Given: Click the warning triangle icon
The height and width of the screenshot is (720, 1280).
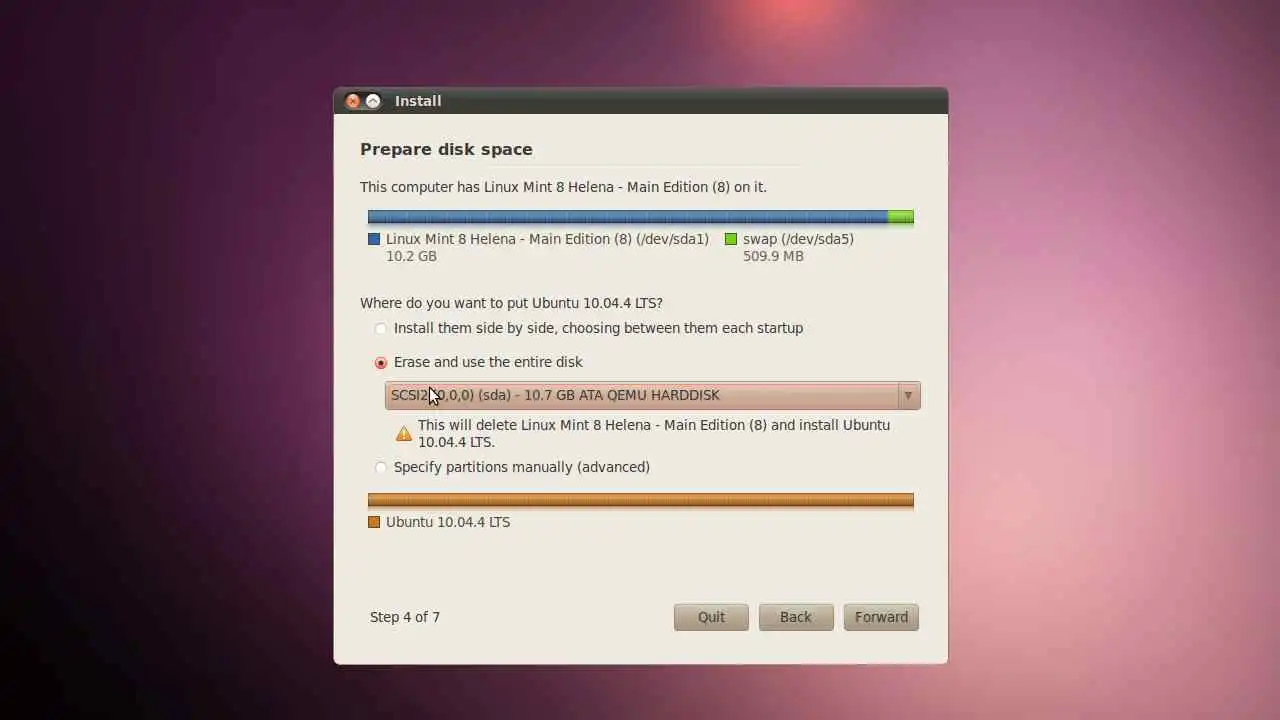Looking at the screenshot, I should click(x=404, y=433).
